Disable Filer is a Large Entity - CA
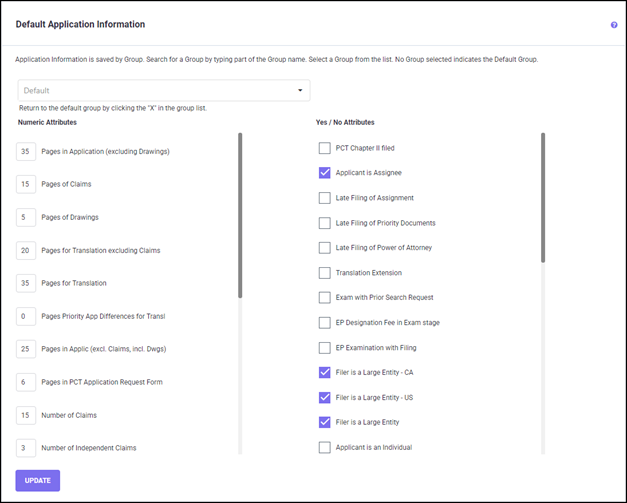 [324, 372]
